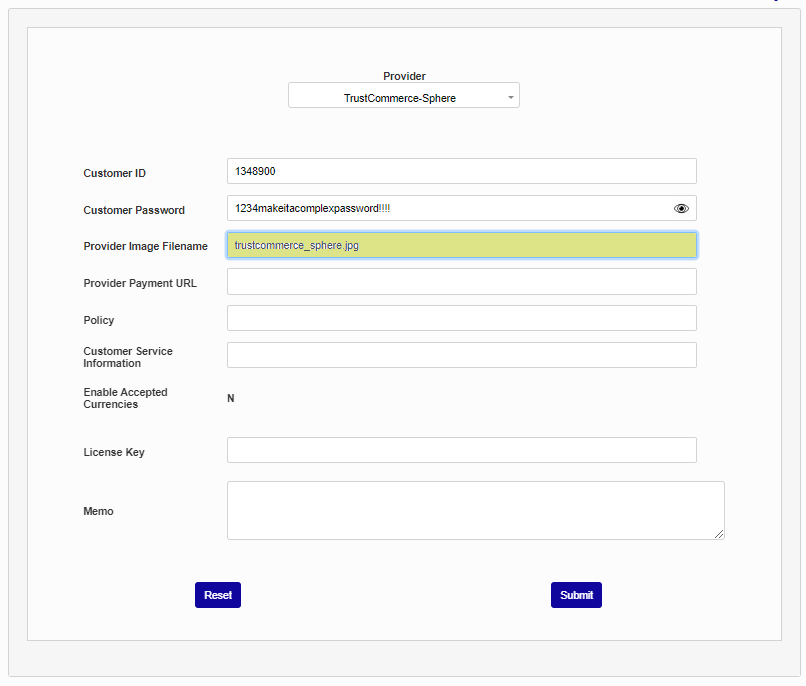
Task: Click the Provider Image Filename label
Action: point(145,246)
